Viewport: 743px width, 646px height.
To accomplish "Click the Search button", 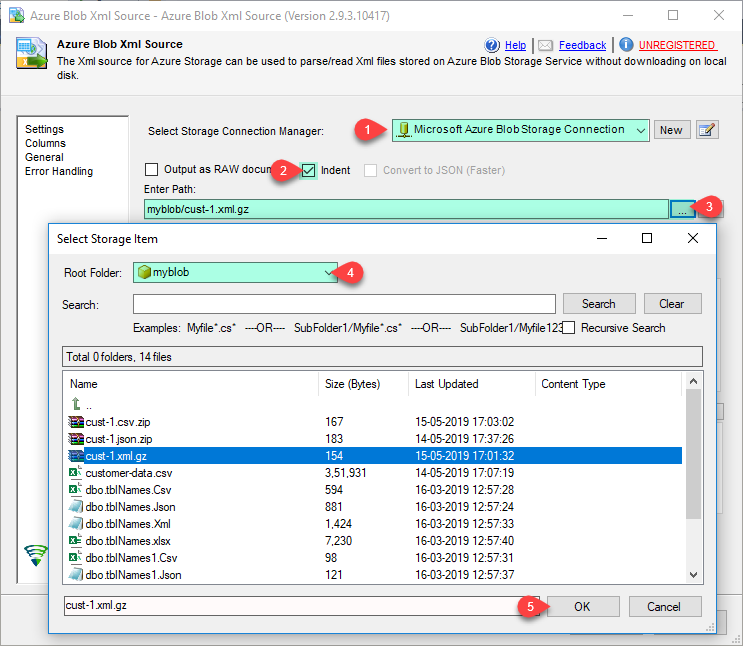I will point(599,304).
